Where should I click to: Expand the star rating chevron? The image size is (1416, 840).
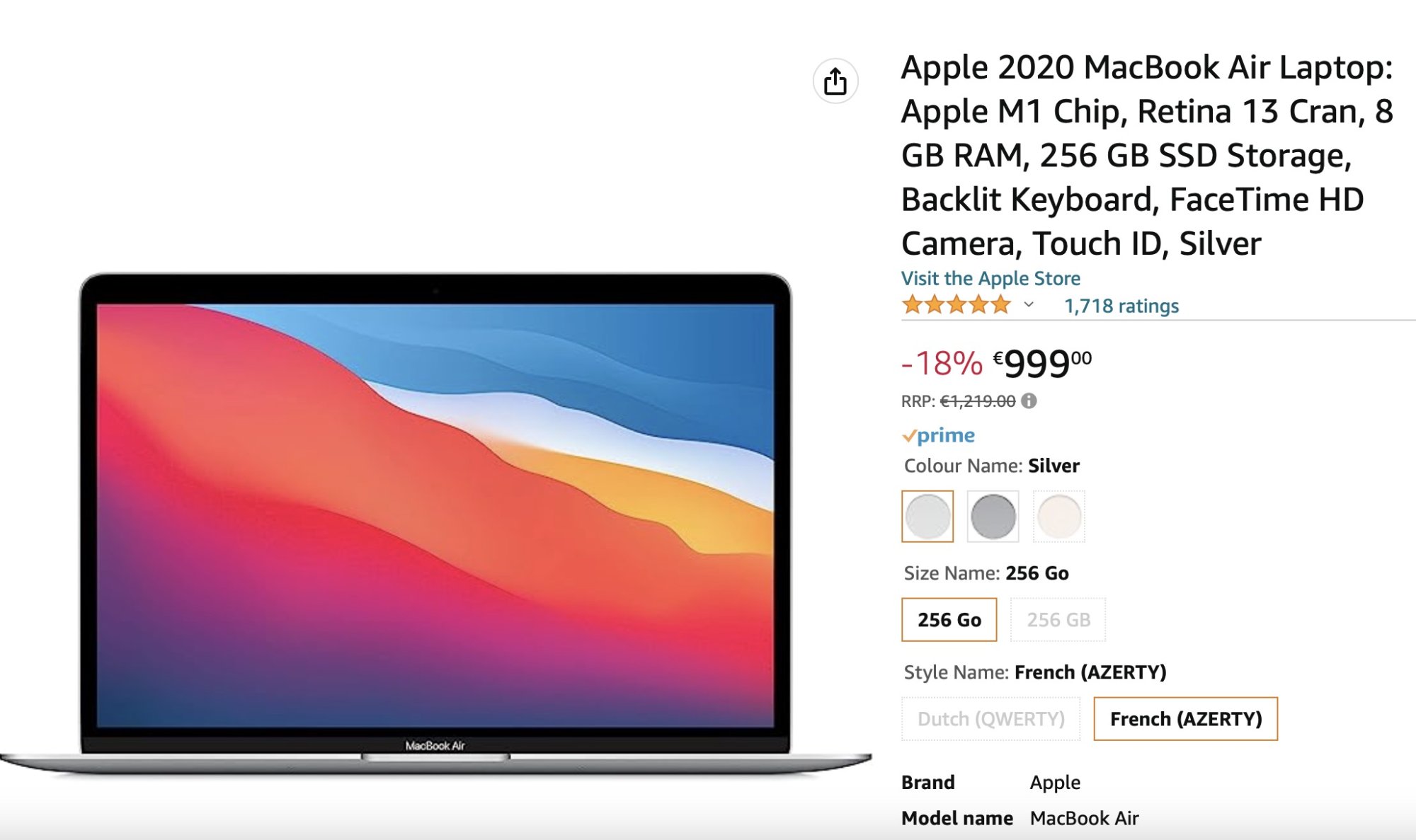tap(1029, 305)
